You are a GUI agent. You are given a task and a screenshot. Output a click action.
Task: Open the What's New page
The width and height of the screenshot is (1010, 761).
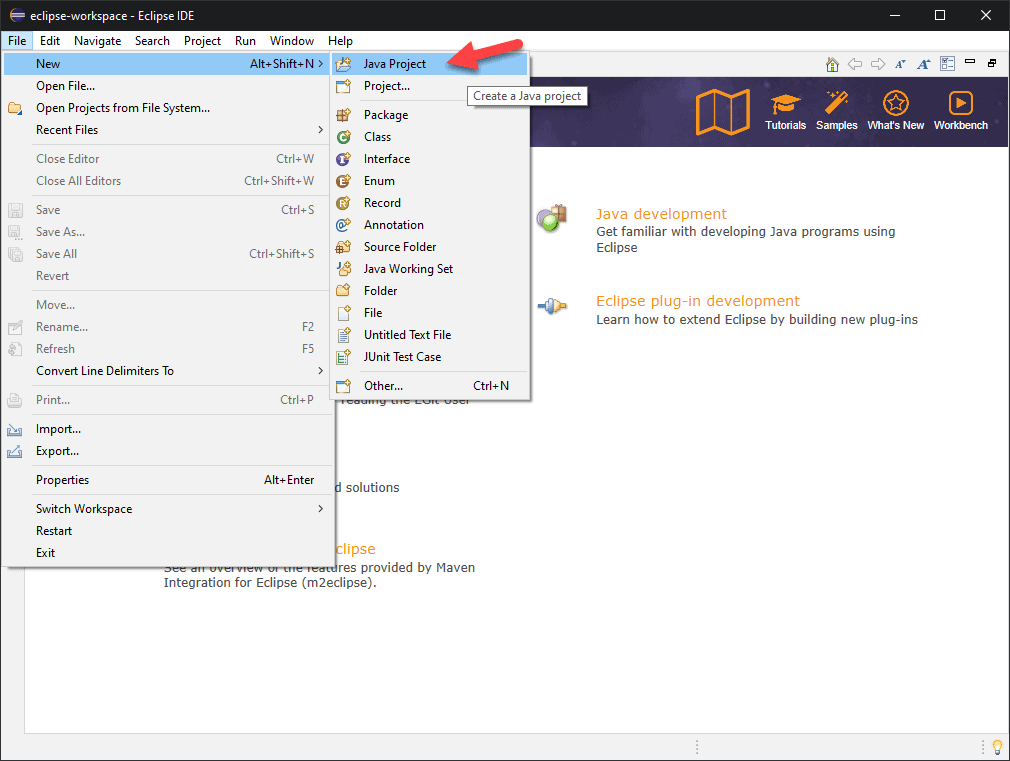895,112
